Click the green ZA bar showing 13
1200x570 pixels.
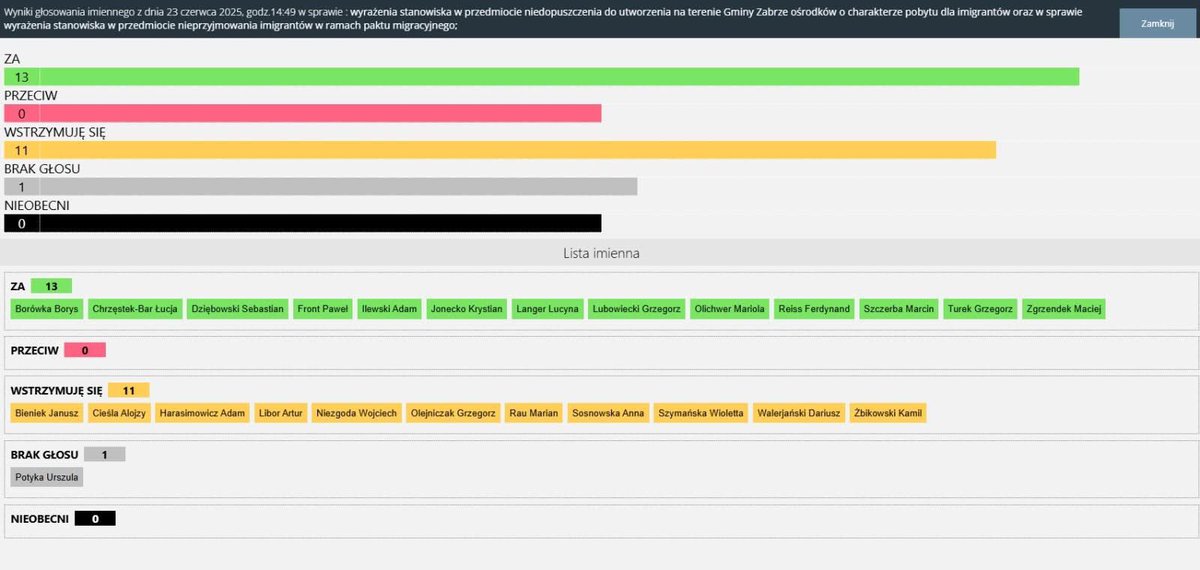point(541,77)
